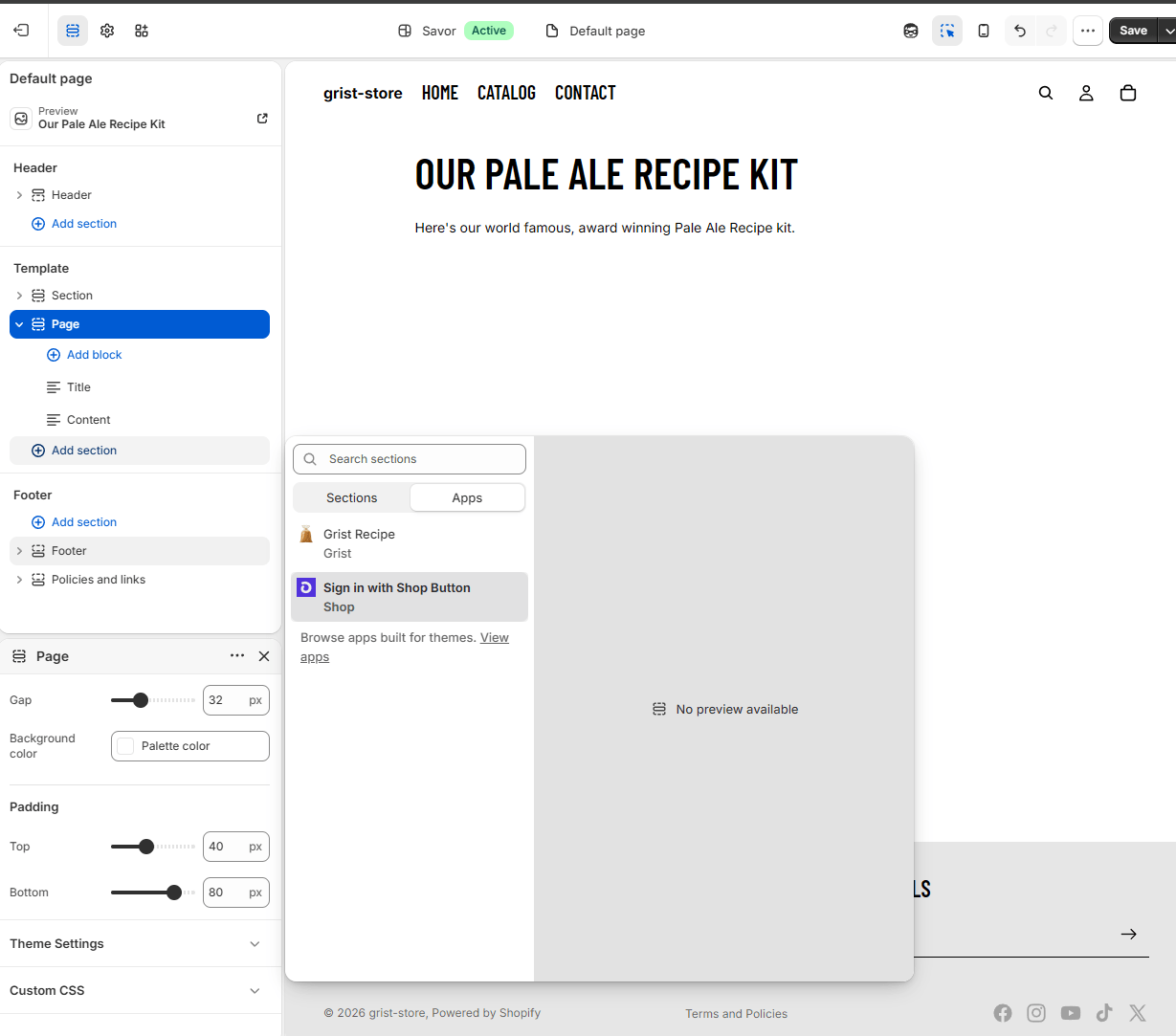This screenshot has width=1176, height=1036.
Task: Switch to the Apps tab
Action: pyautogui.click(x=467, y=497)
